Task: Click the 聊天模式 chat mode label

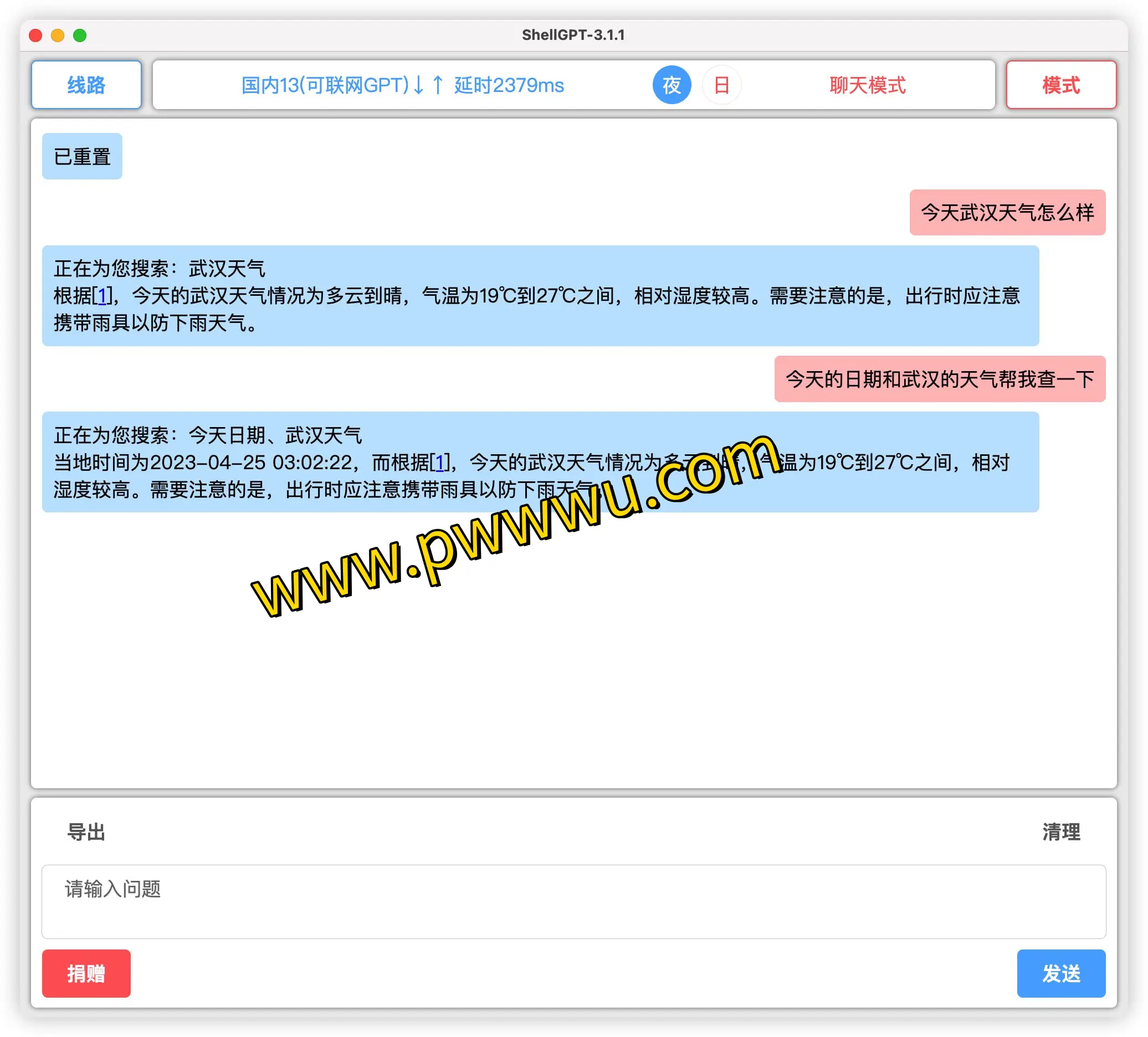Action: point(867,85)
